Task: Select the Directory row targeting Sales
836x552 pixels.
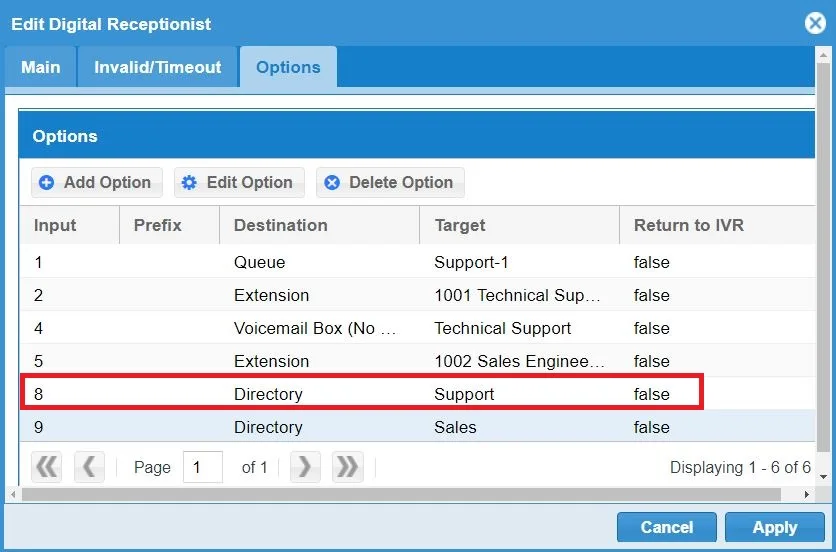Action: 417,427
